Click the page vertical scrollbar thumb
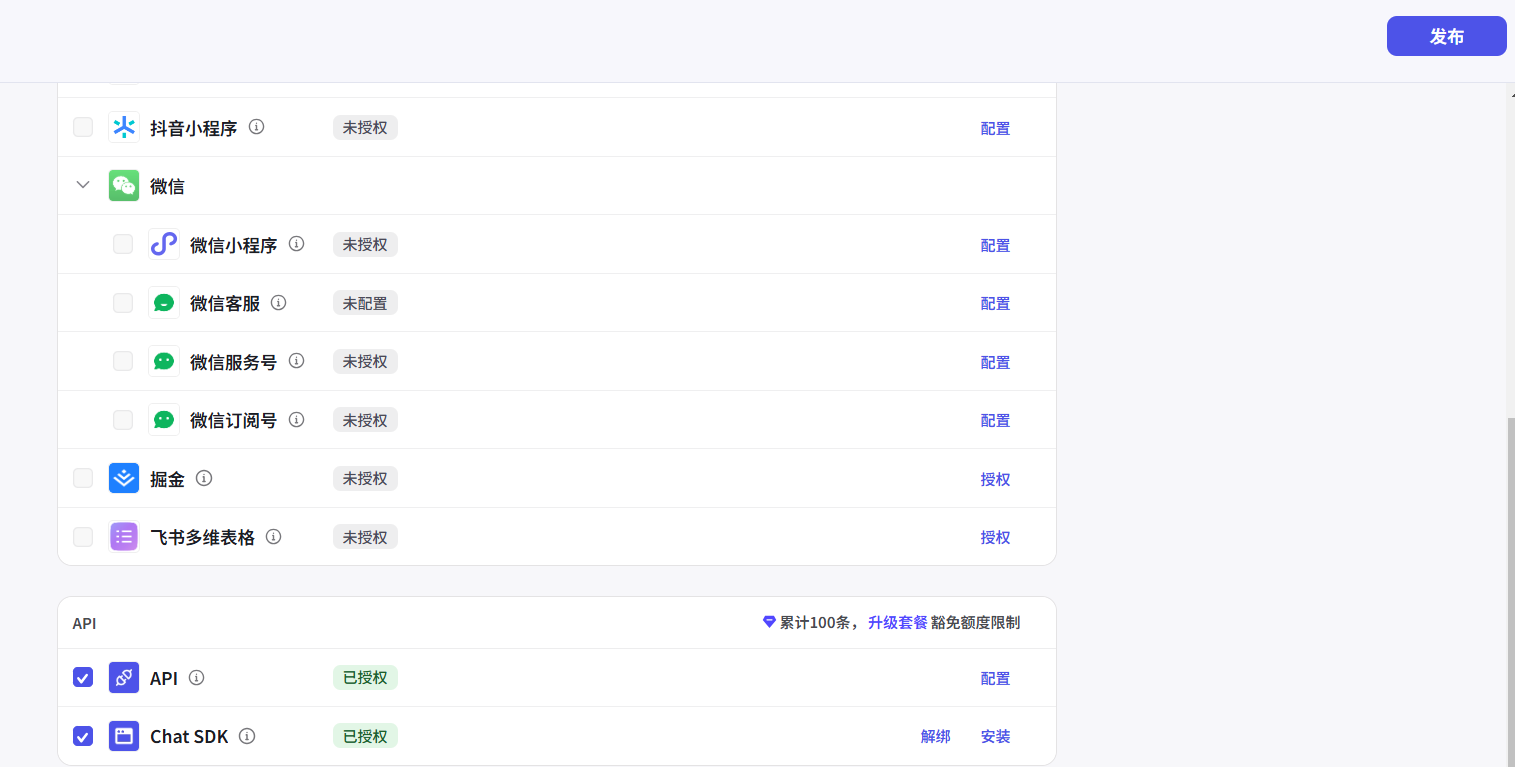Viewport: 1515px width, 767px height. click(x=1510, y=590)
